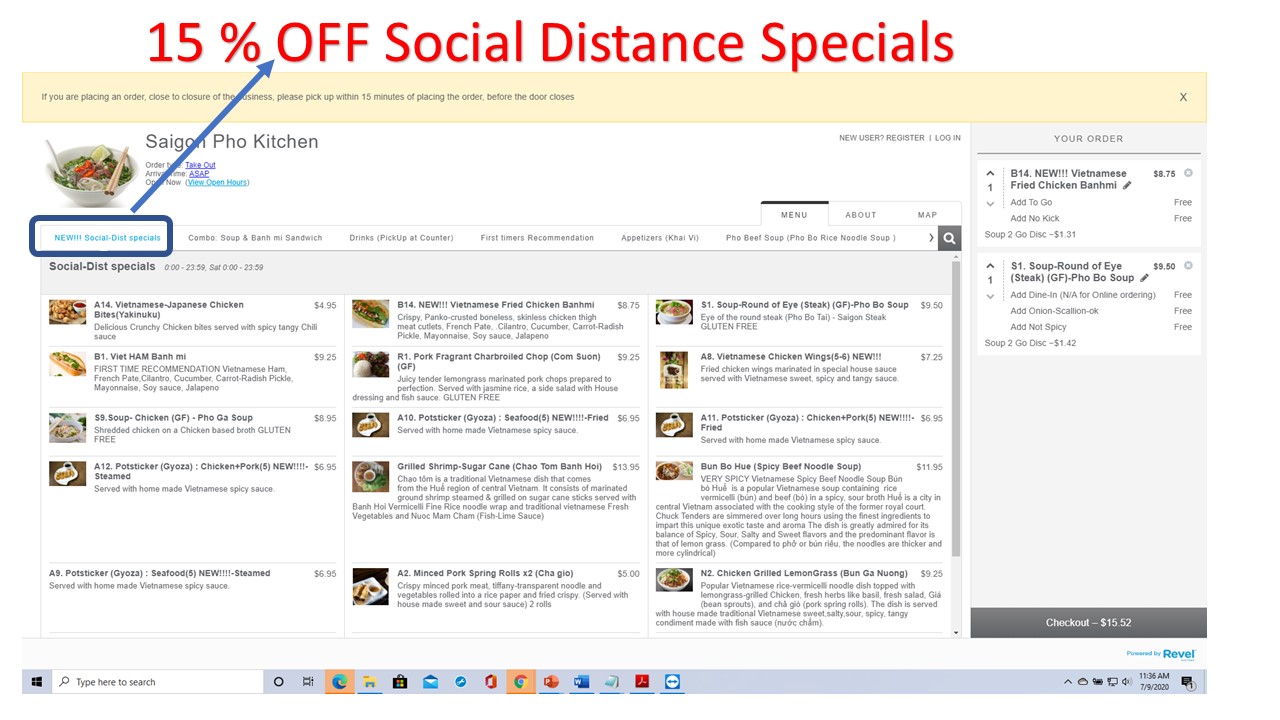Edit the B14 Fried Chicken Banhmi order item
1280x720 pixels.
(1127, 186)
